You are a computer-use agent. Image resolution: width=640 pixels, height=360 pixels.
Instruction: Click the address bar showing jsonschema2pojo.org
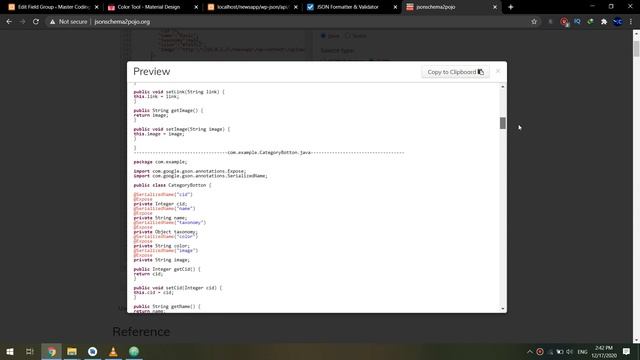[122, 22]
